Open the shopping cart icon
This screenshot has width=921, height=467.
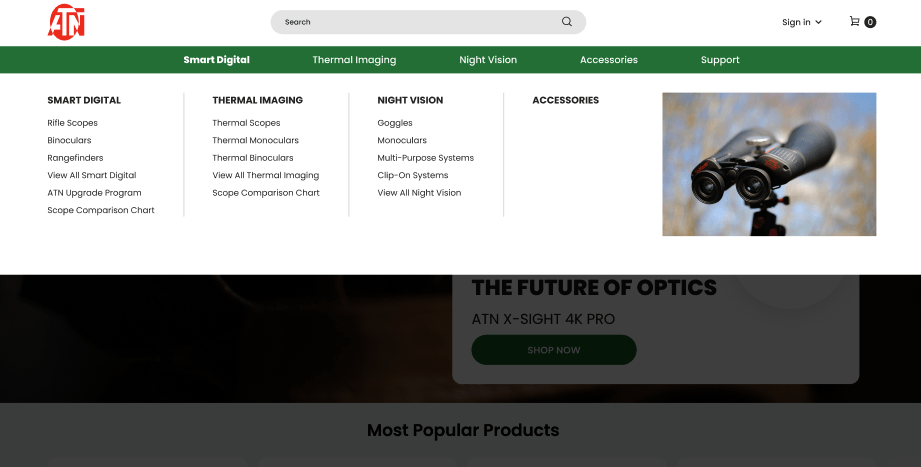pos(854,22)
